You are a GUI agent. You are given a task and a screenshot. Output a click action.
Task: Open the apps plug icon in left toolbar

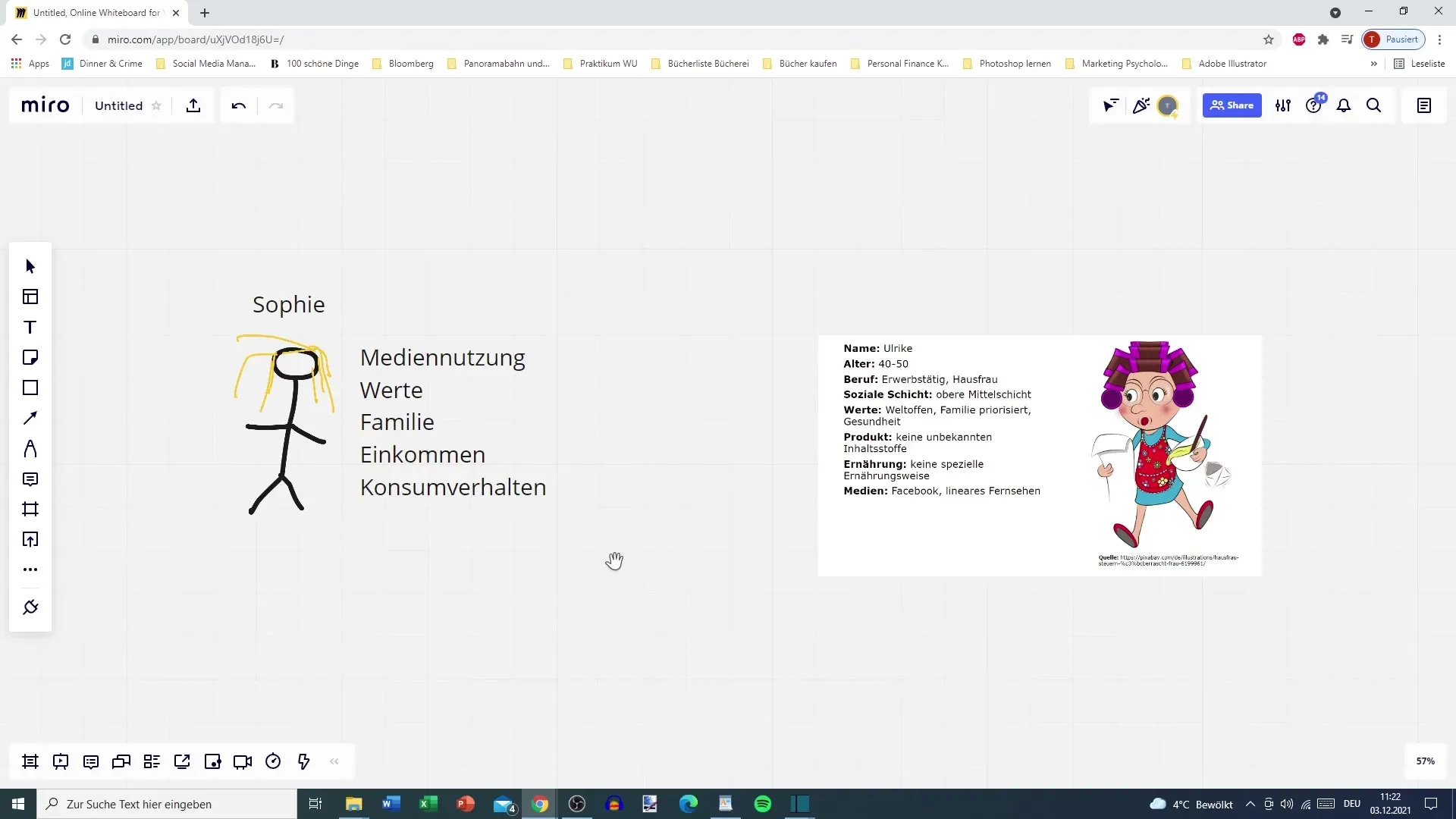point(30,607)
